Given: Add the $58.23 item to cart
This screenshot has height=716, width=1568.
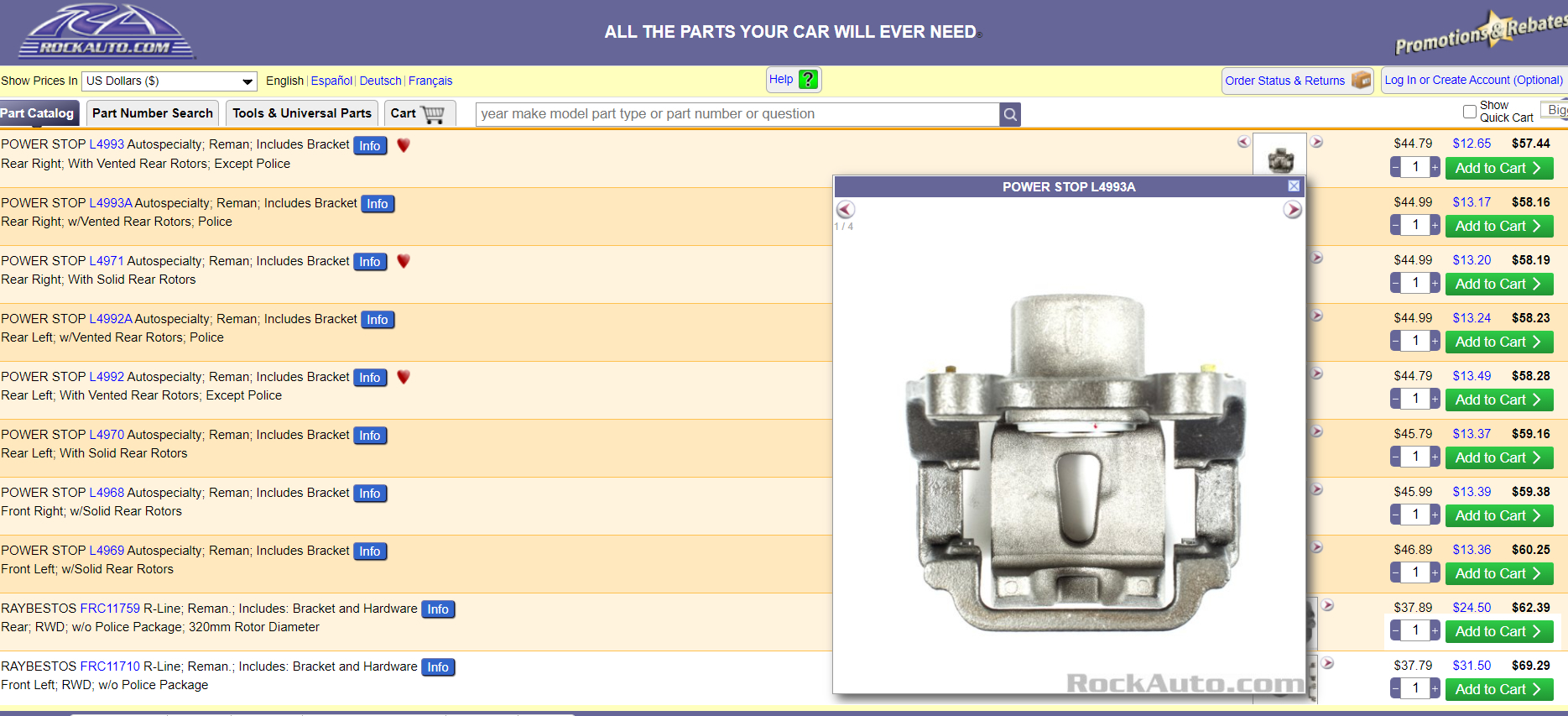Looking at the screenshot, I should click(1499, 342).
